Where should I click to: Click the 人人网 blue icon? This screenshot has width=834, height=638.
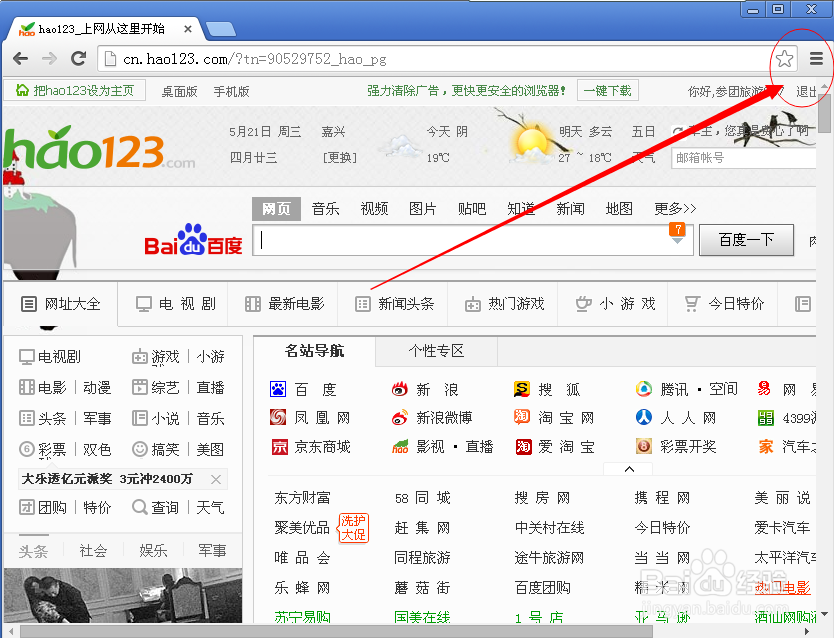(644, 417)
